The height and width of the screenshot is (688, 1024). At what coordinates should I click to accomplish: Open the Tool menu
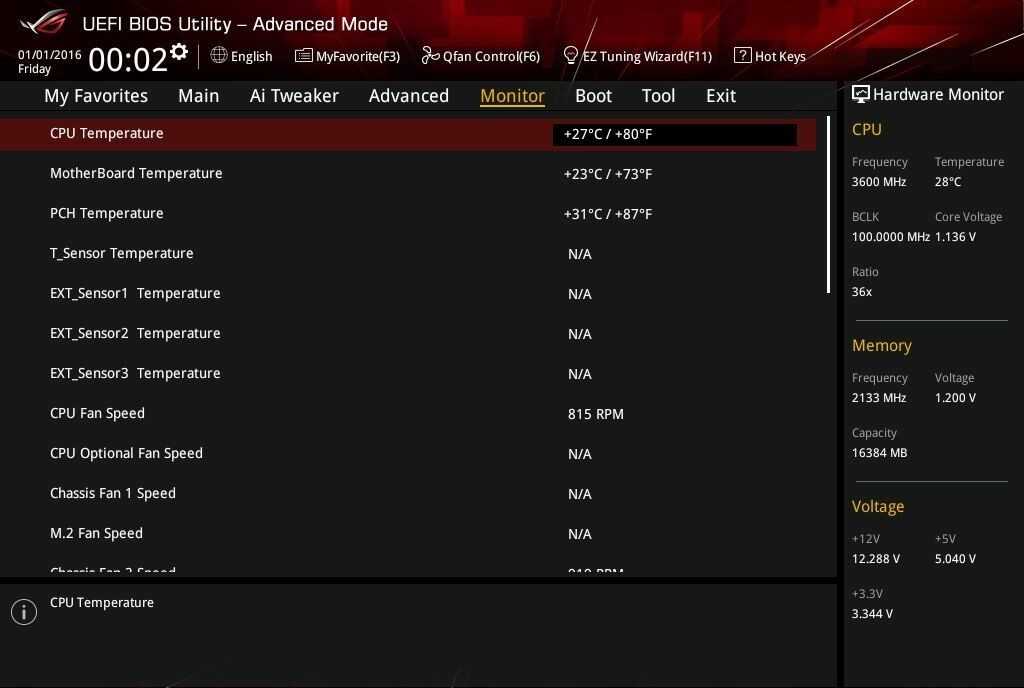pos(658,96)
